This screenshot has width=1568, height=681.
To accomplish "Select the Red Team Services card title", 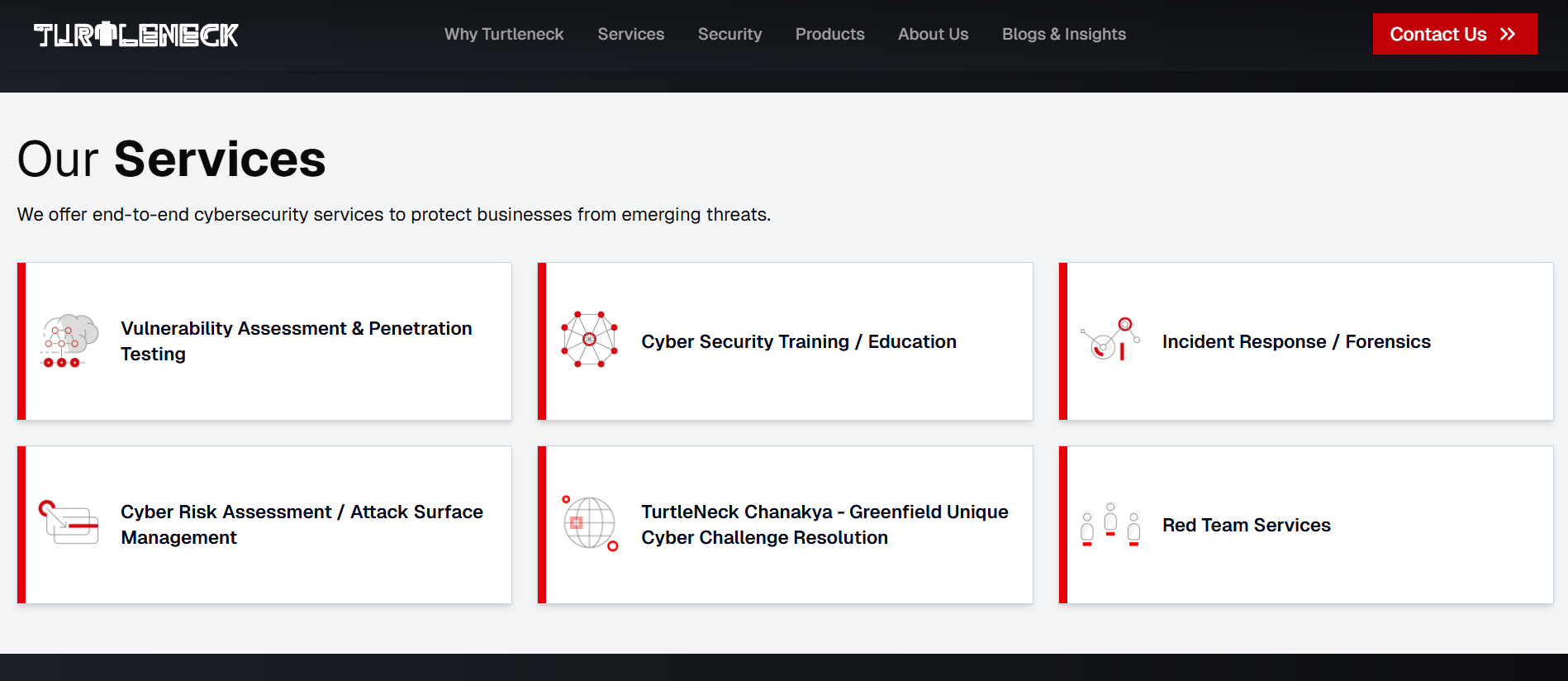I will tap(1246, 525).
